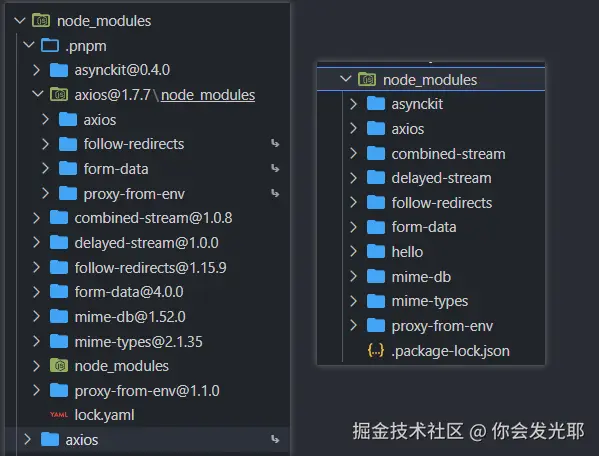This screenshot has width=599, height=456.
Task: Click the symlink arrow next to proxy-from-env
Action: point(275,194)
